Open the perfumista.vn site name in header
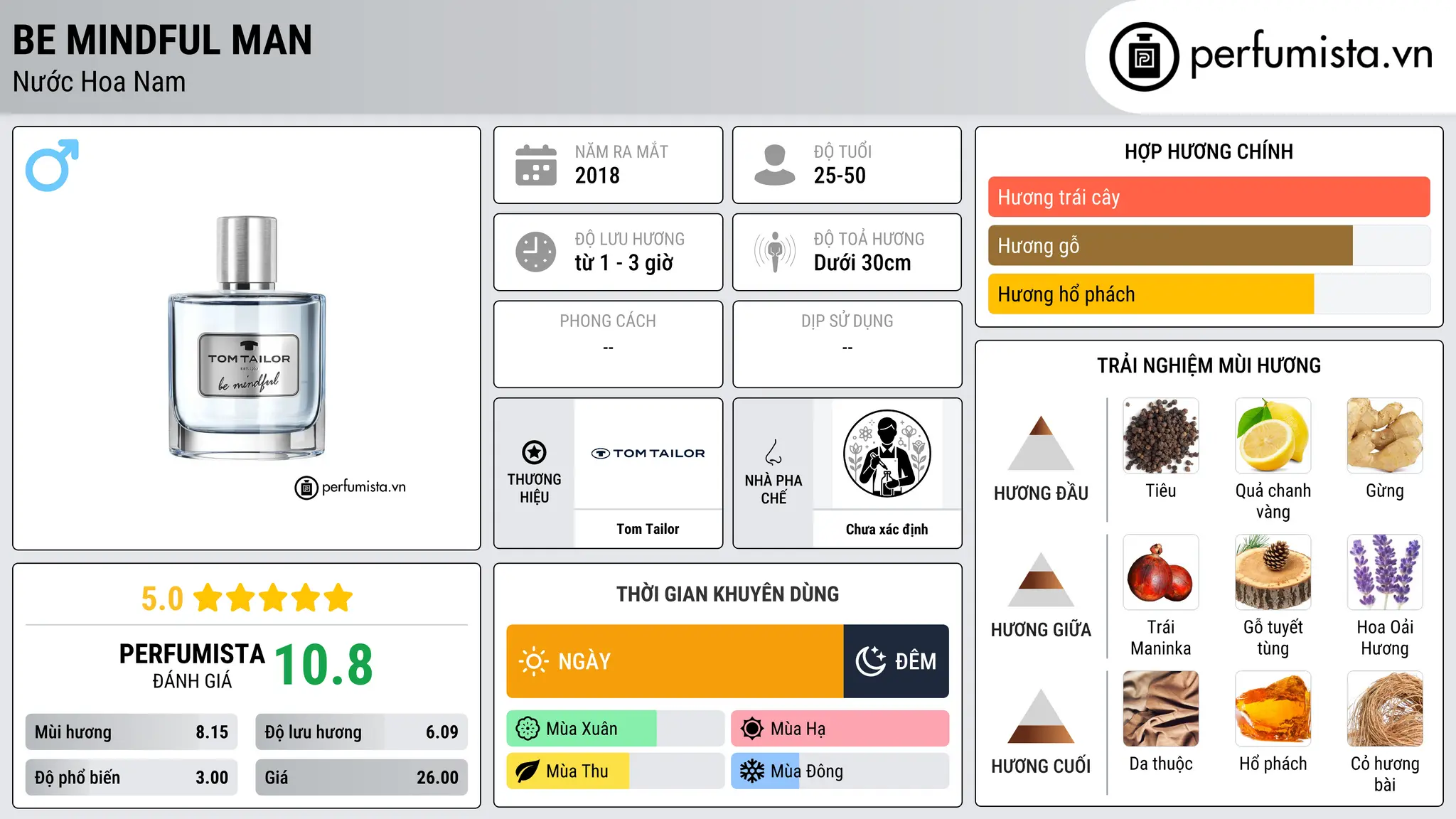This screenshot has width=1456, height=819. tap(1311, 55)
